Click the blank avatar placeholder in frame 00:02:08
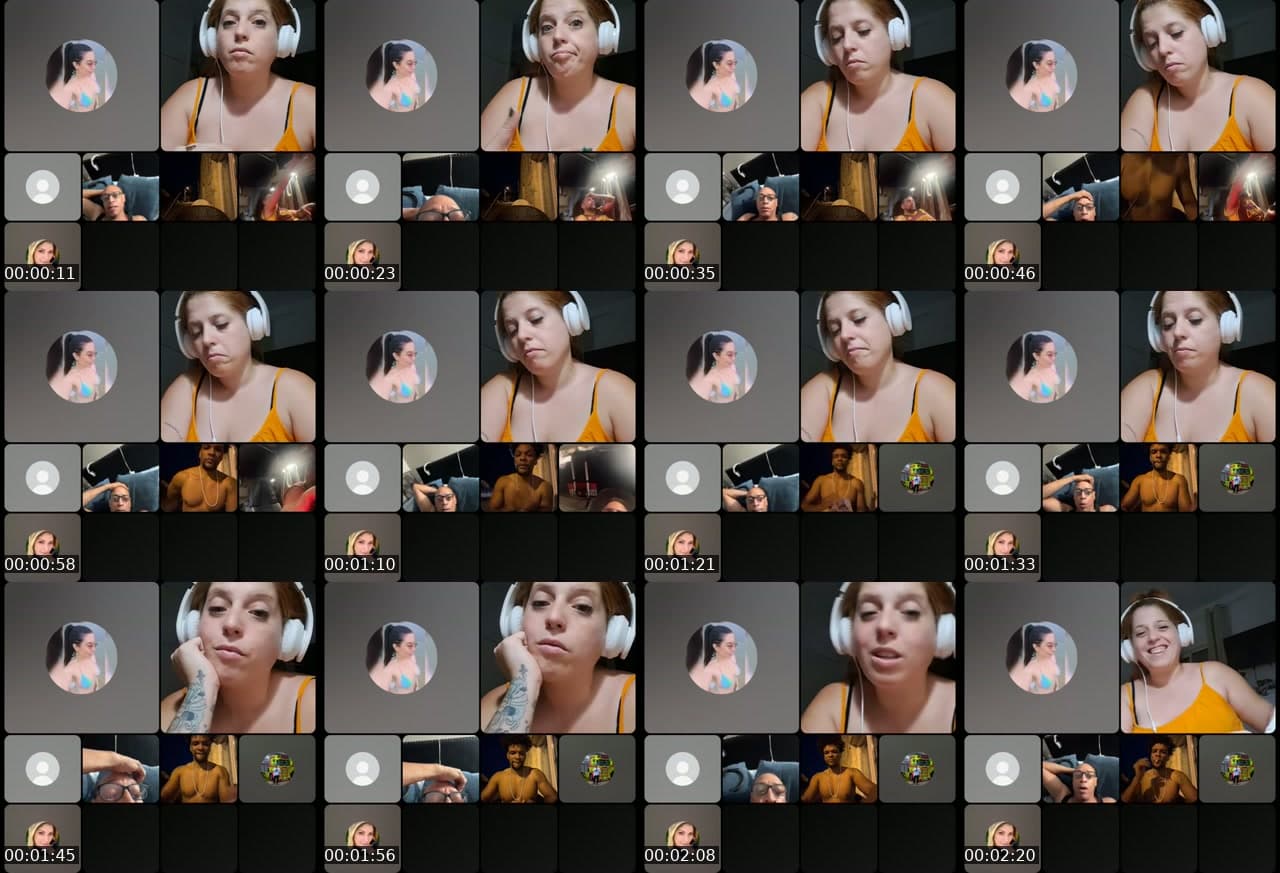The width and height of the screenshot is (1280, 873). click(x=682, y=769)
